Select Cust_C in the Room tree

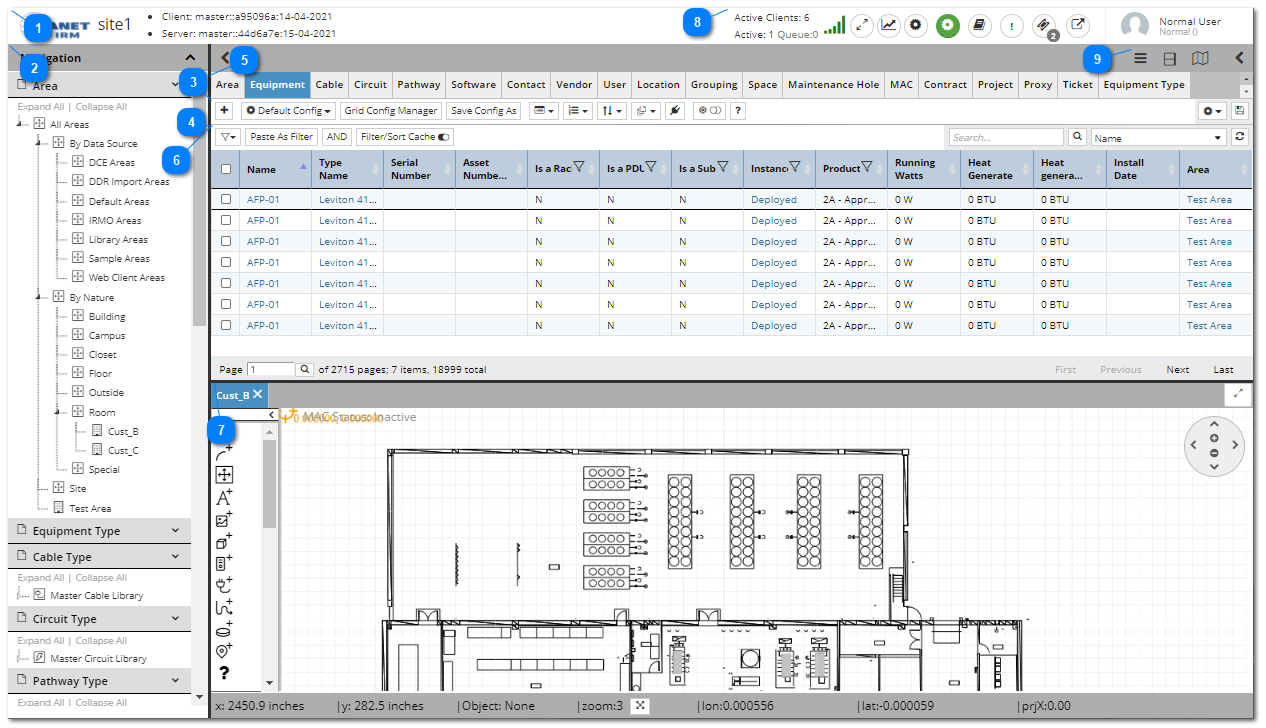coord(123,450)
